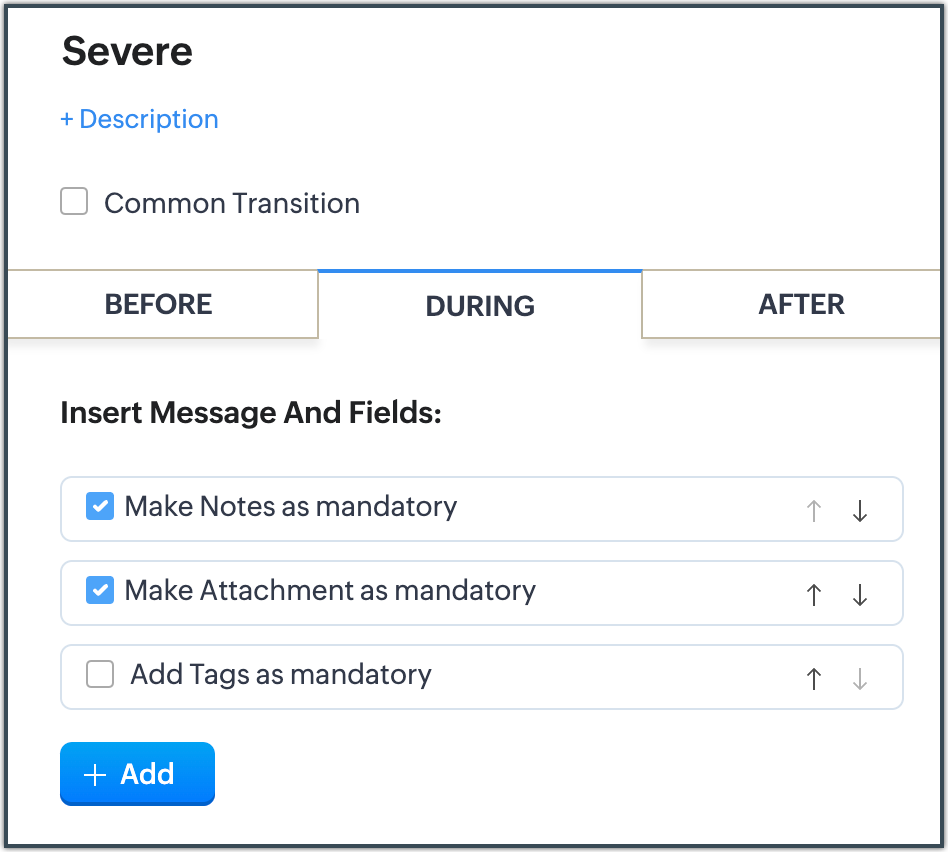Click the Make Attachment as mandatory label
Image resolution: width=948 pixels, height=852 pixels.
330,591
